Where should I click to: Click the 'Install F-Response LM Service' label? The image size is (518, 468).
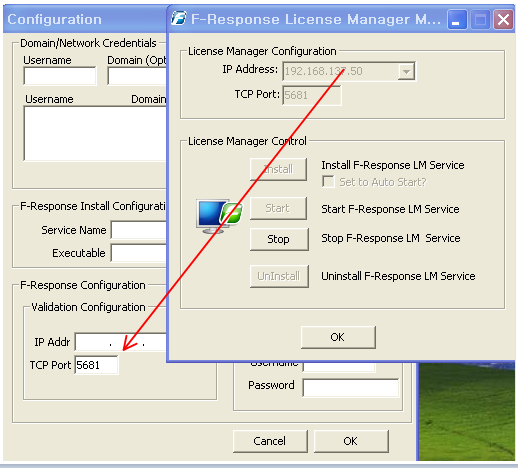(393, 165)
